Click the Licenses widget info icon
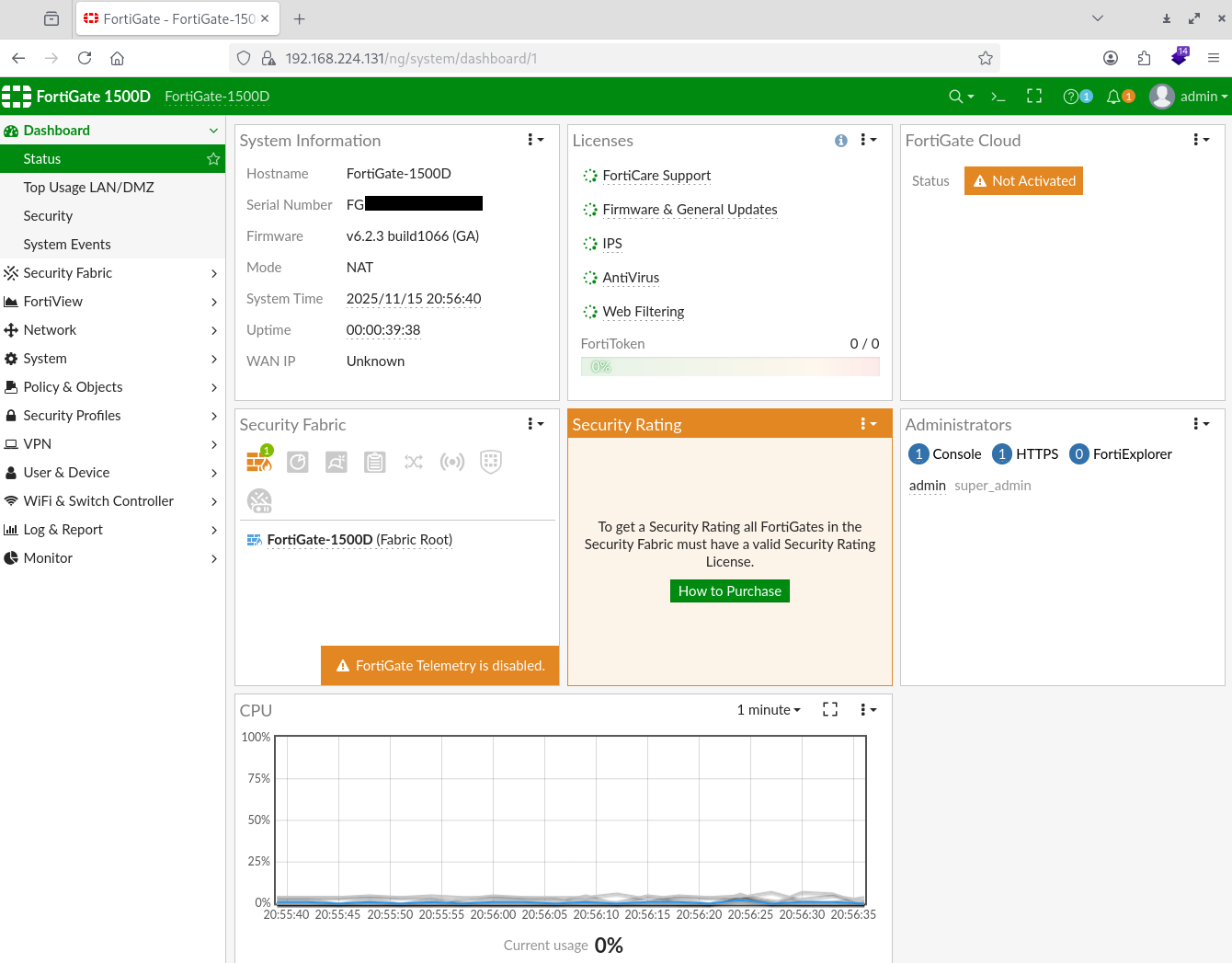 coord(840,141)
